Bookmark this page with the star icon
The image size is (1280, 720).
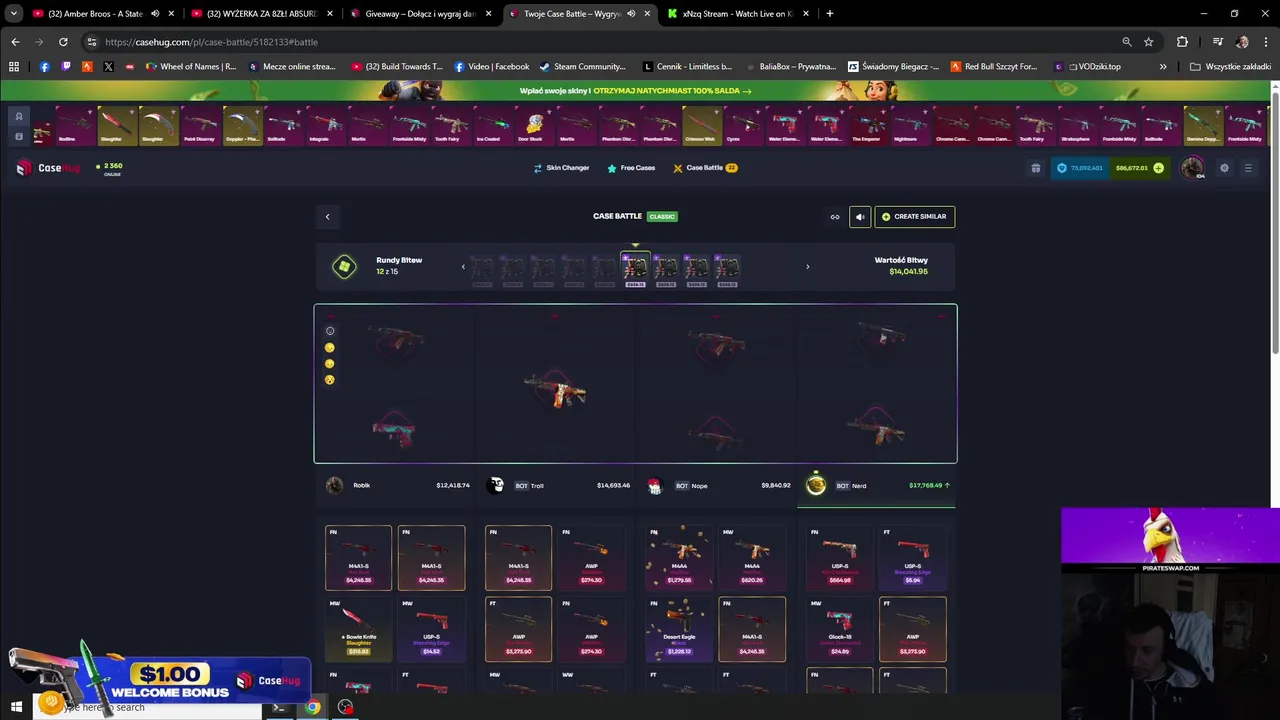[x=1148, y=42]
